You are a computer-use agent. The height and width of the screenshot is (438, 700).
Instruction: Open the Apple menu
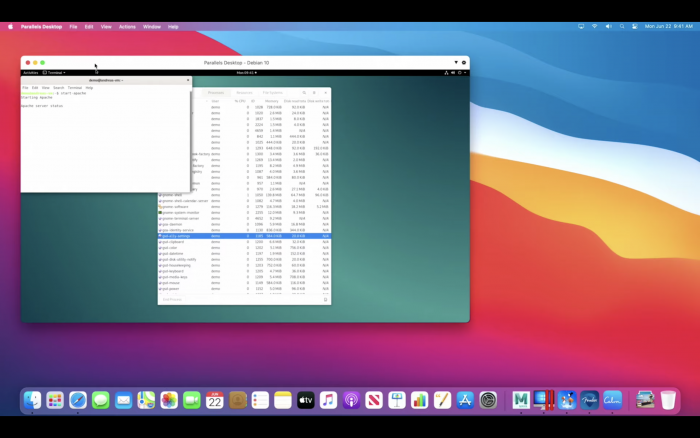(x=10, y=27)
